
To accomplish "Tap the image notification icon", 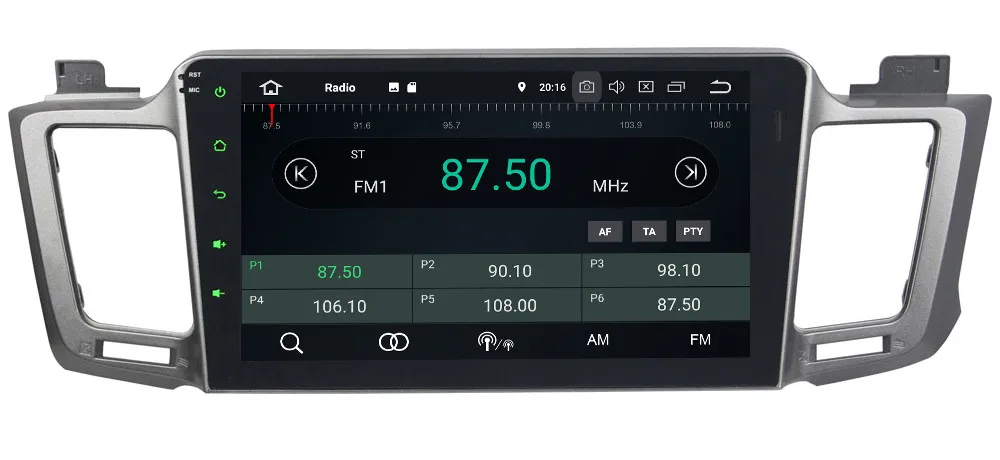I will pos(394,87).
